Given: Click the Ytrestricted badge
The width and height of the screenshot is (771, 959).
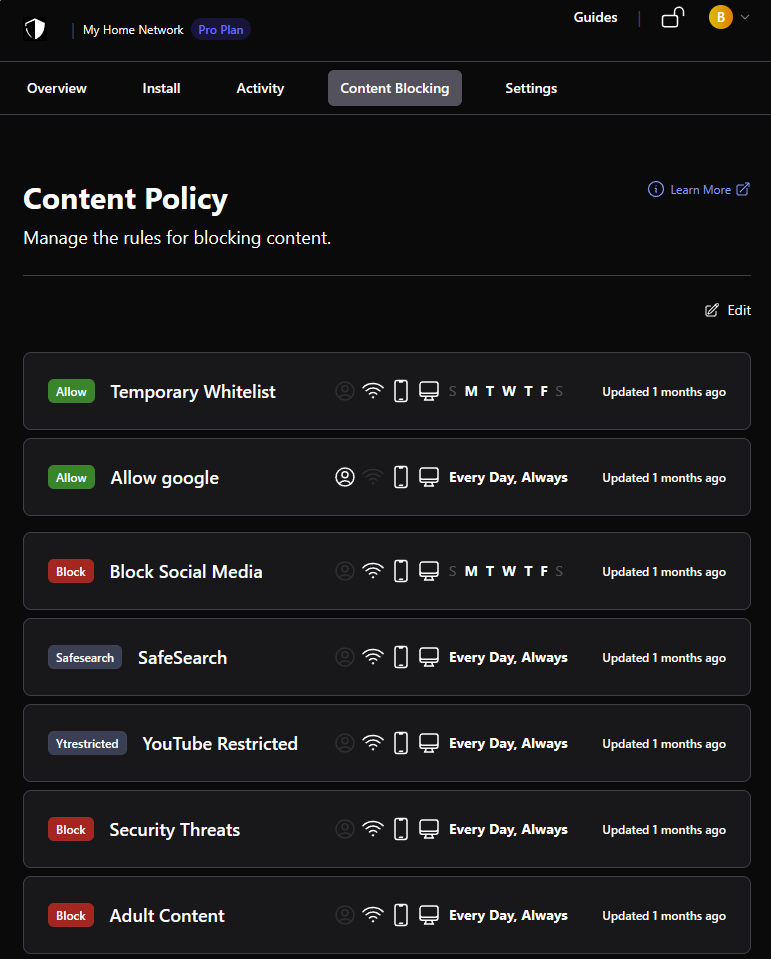Looking at the screenshot, I should (87, 743).
